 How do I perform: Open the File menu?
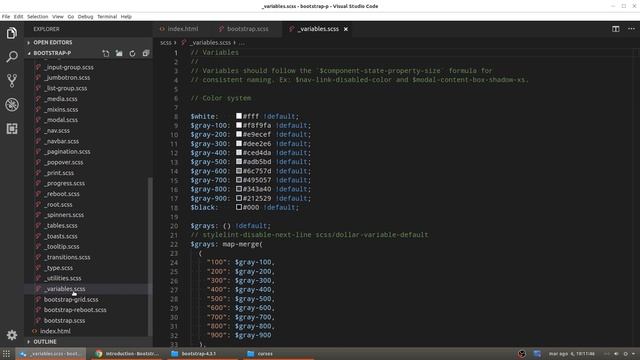click(6, 17)
